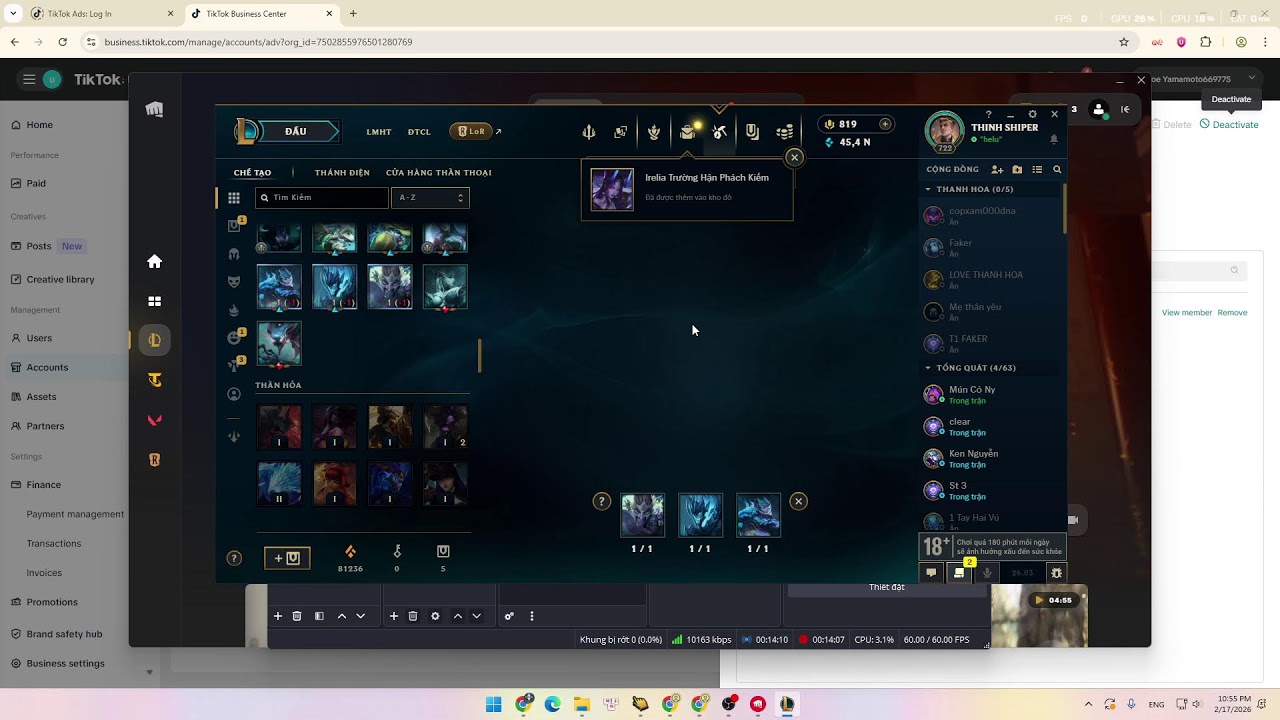The height and width of the screenshot is (720, 1280).
Task: Toggle the TikTok sidebar hamburger menu
Action: [29, 80]
